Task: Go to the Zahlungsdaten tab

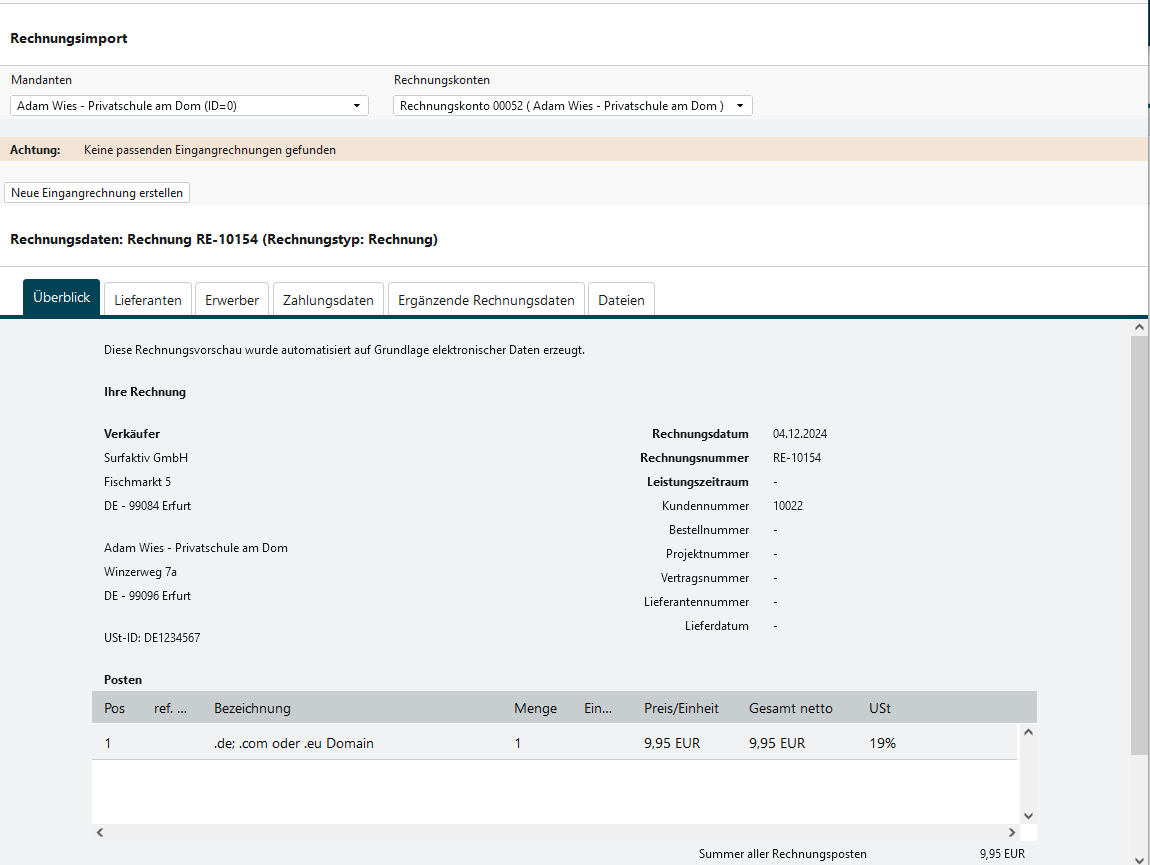Action: pos(328,300)
